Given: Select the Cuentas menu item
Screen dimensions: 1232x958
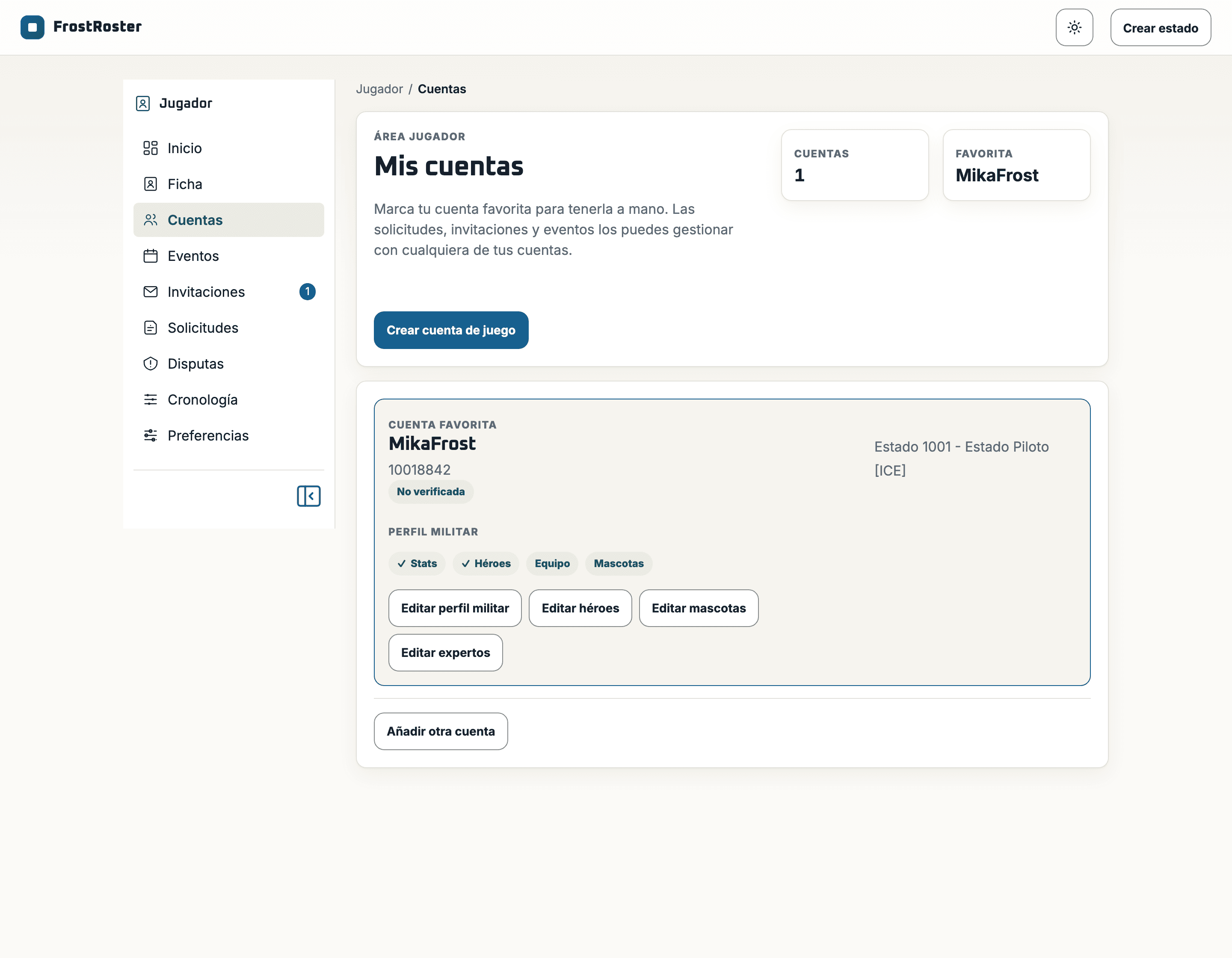Looking at the screenshot, I should pyautogui.click(x=228, y=220).
